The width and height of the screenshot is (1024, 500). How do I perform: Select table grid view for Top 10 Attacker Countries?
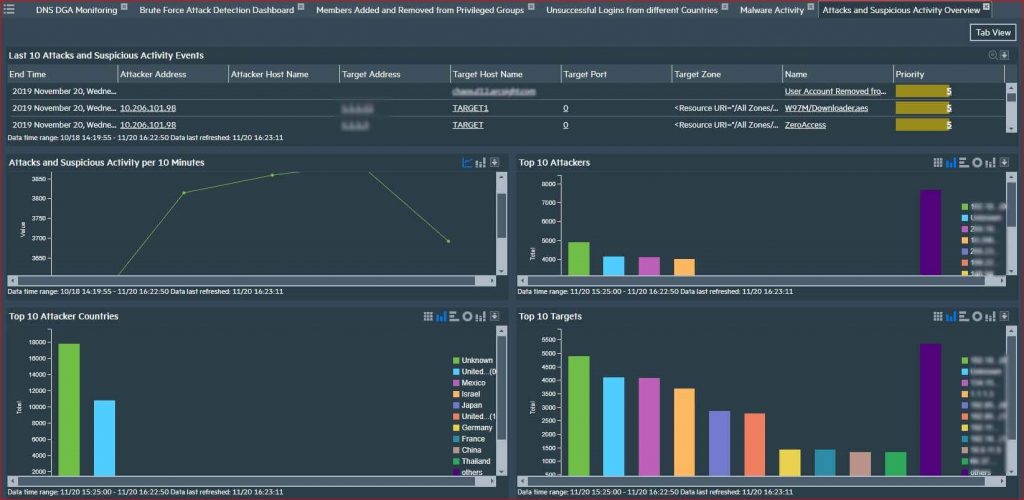[428, 316]
